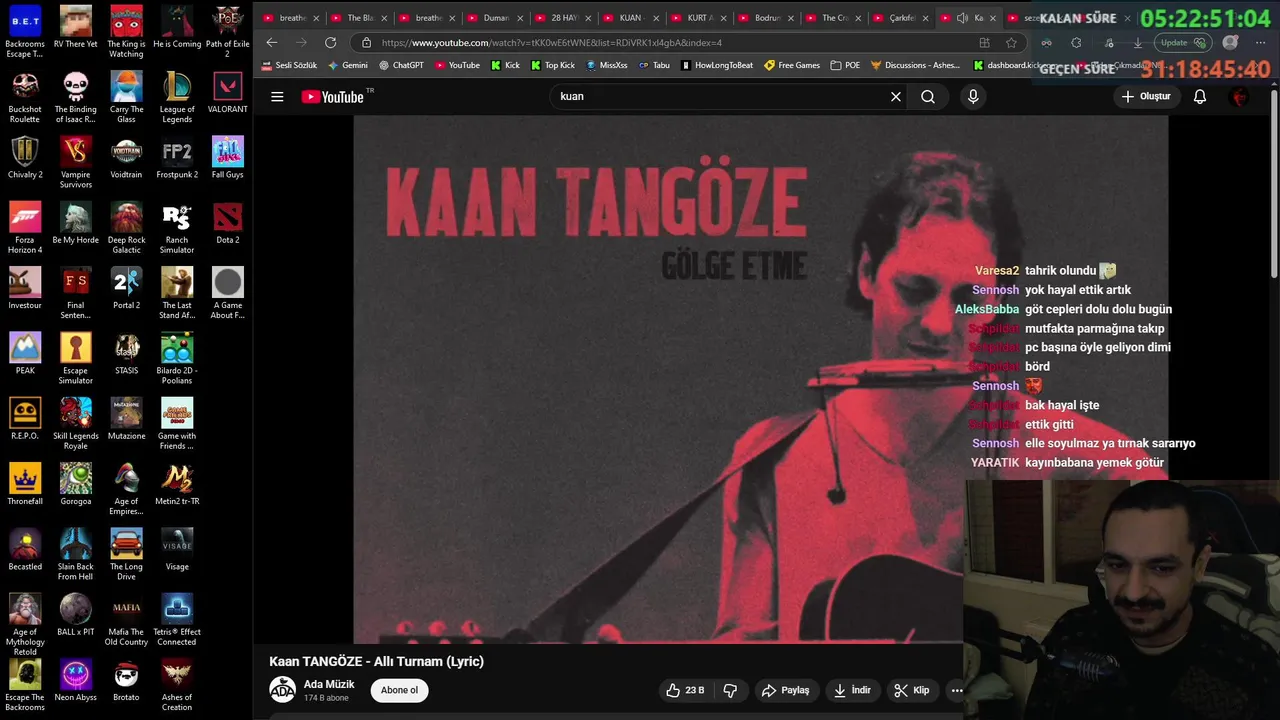Click the browser Update button
The width and height of the screenshot is (1280, 720).
coord(1182,43)
